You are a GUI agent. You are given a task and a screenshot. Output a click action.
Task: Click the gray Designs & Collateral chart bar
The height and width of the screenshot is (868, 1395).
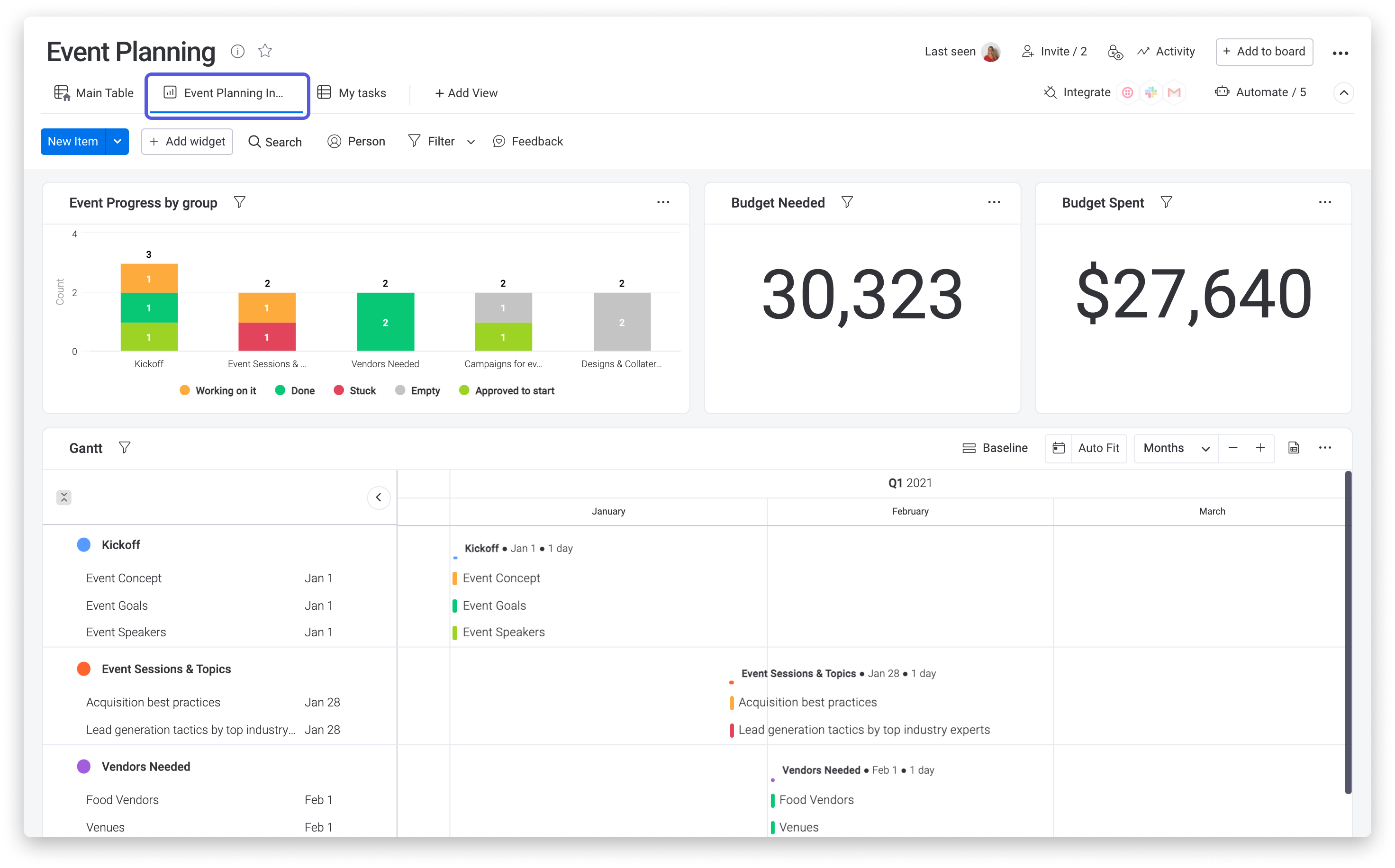pos(622,322)
